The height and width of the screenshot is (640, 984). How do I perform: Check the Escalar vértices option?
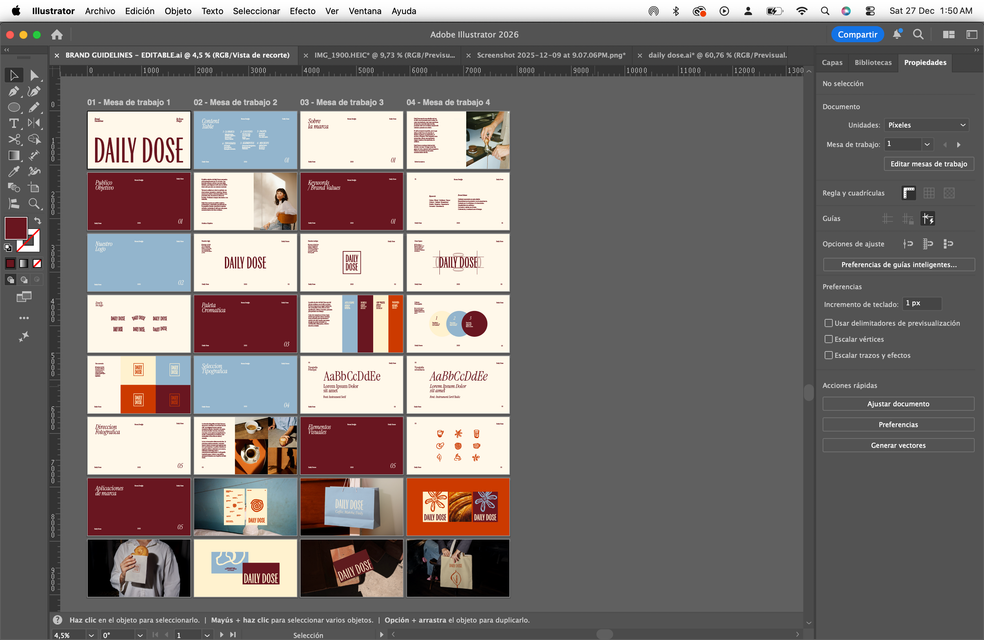[x=828, y=339]
